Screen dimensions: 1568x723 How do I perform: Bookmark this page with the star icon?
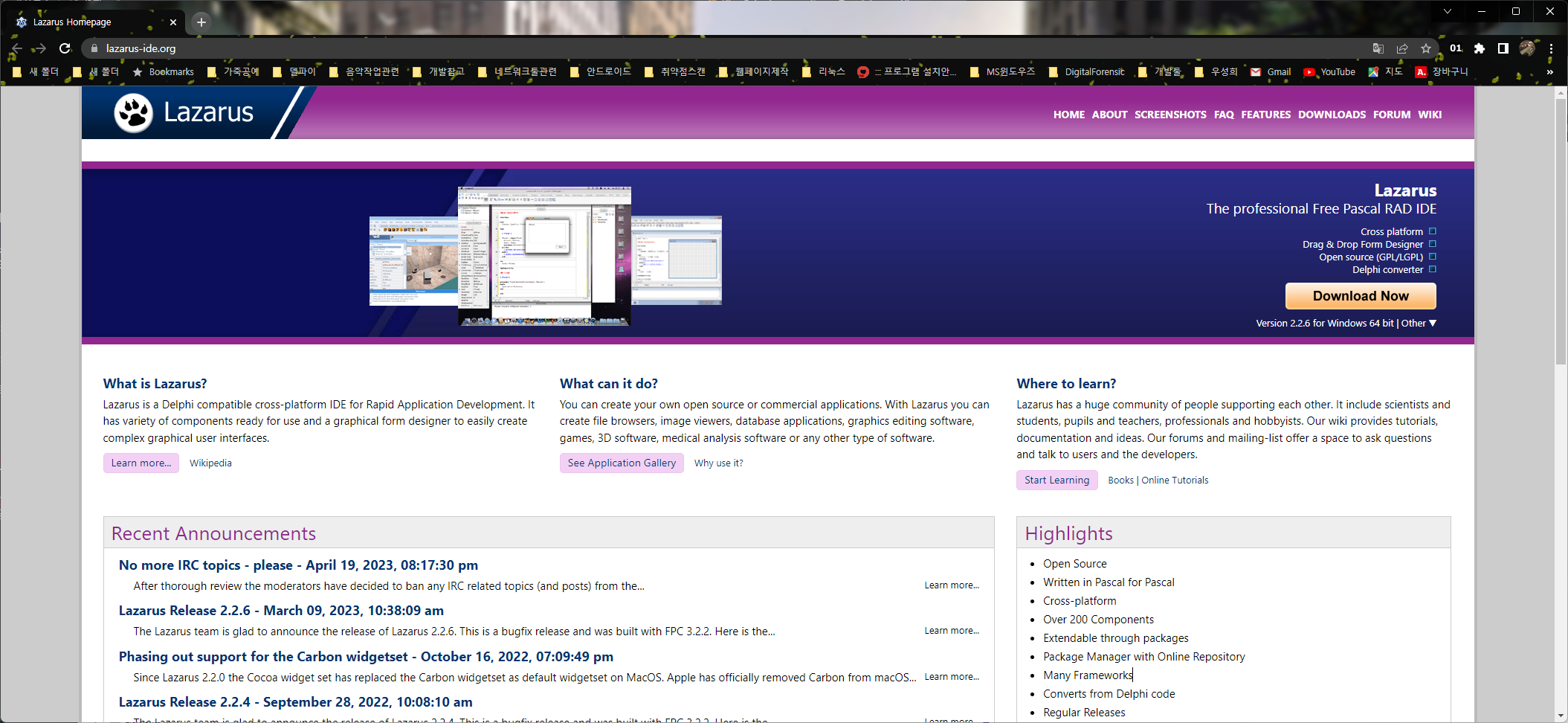[x=1426, y=48]
